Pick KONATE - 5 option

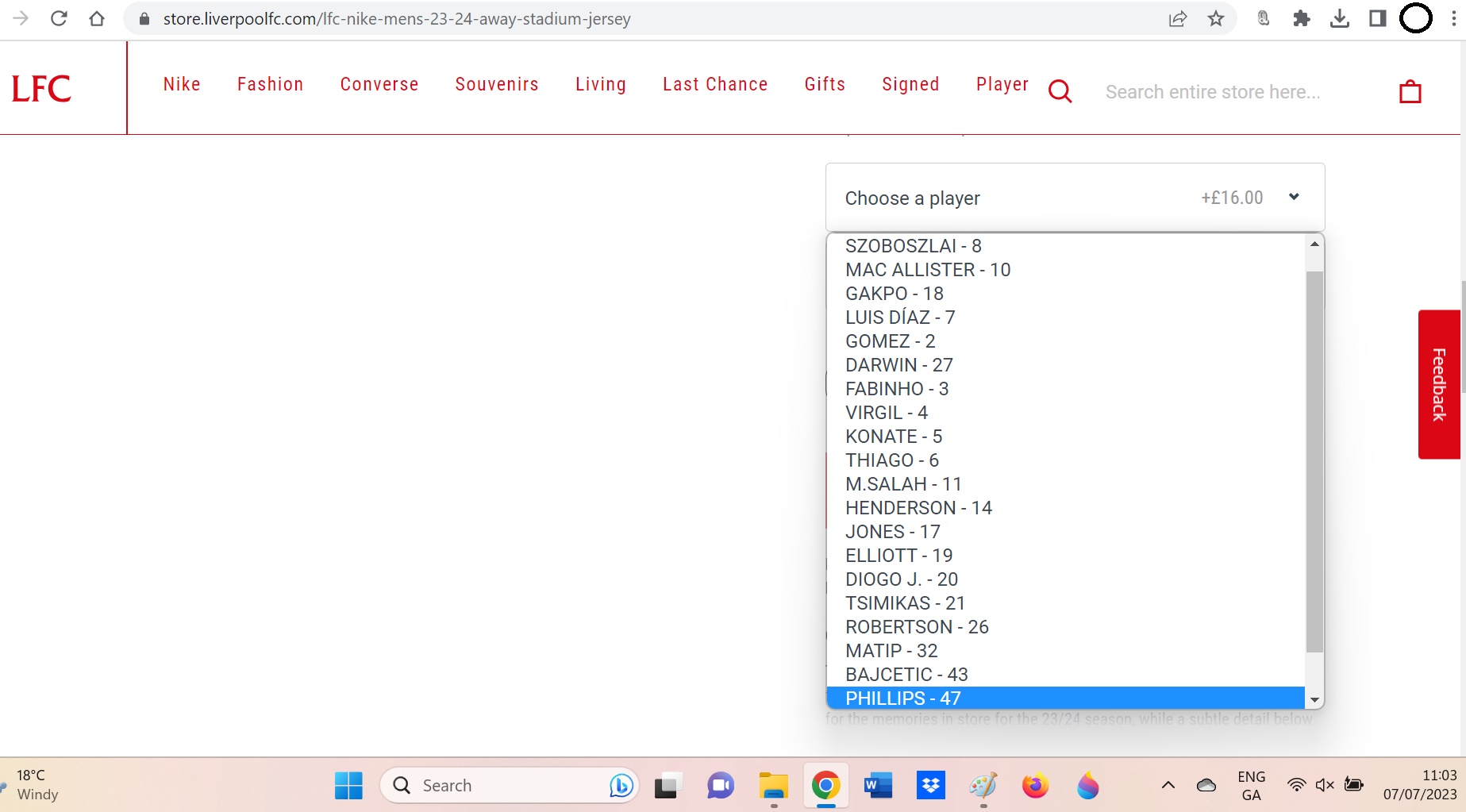tap(1066, 437)
